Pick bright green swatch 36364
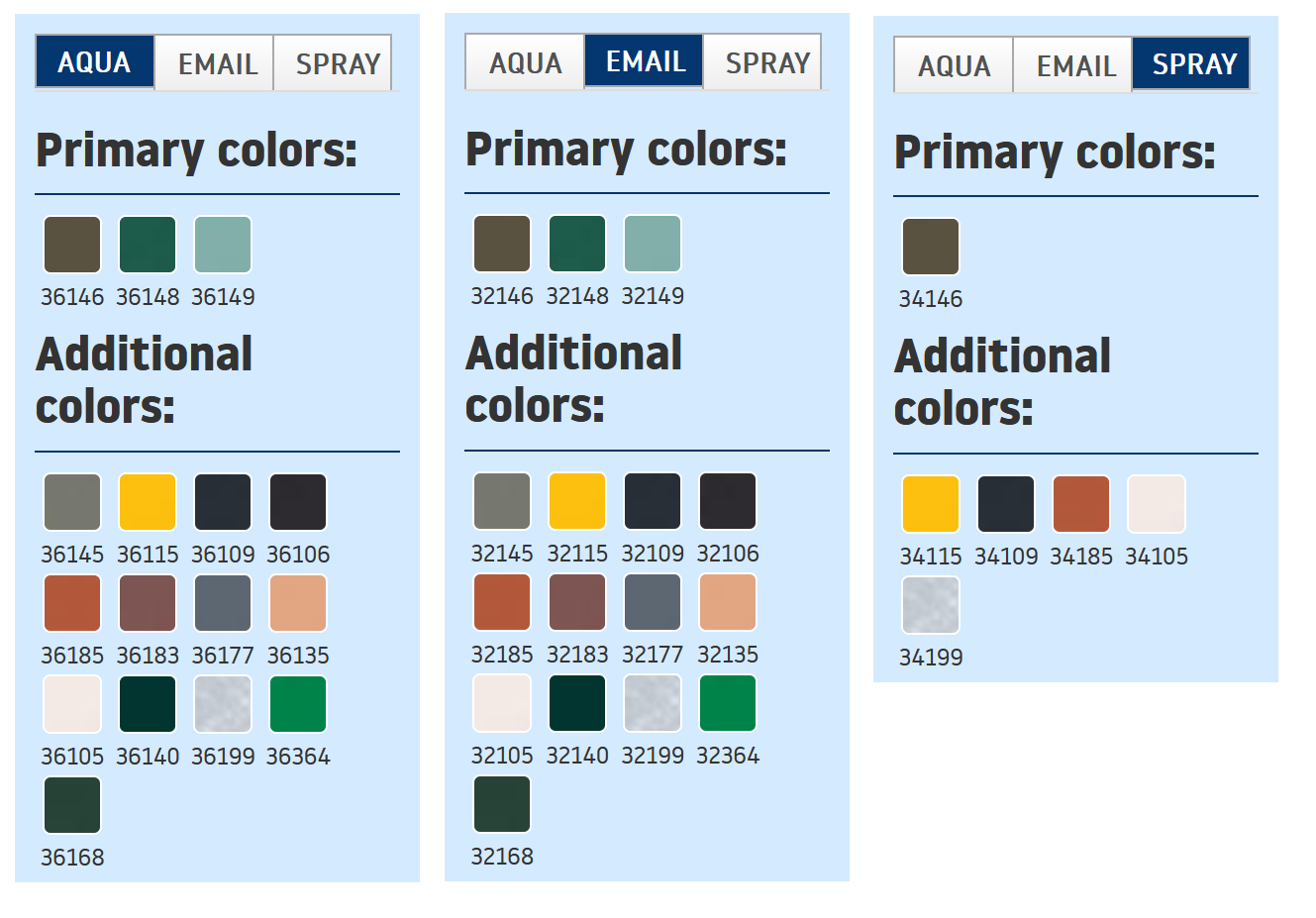Screen dimensions: 1316x918 [298, 704]
